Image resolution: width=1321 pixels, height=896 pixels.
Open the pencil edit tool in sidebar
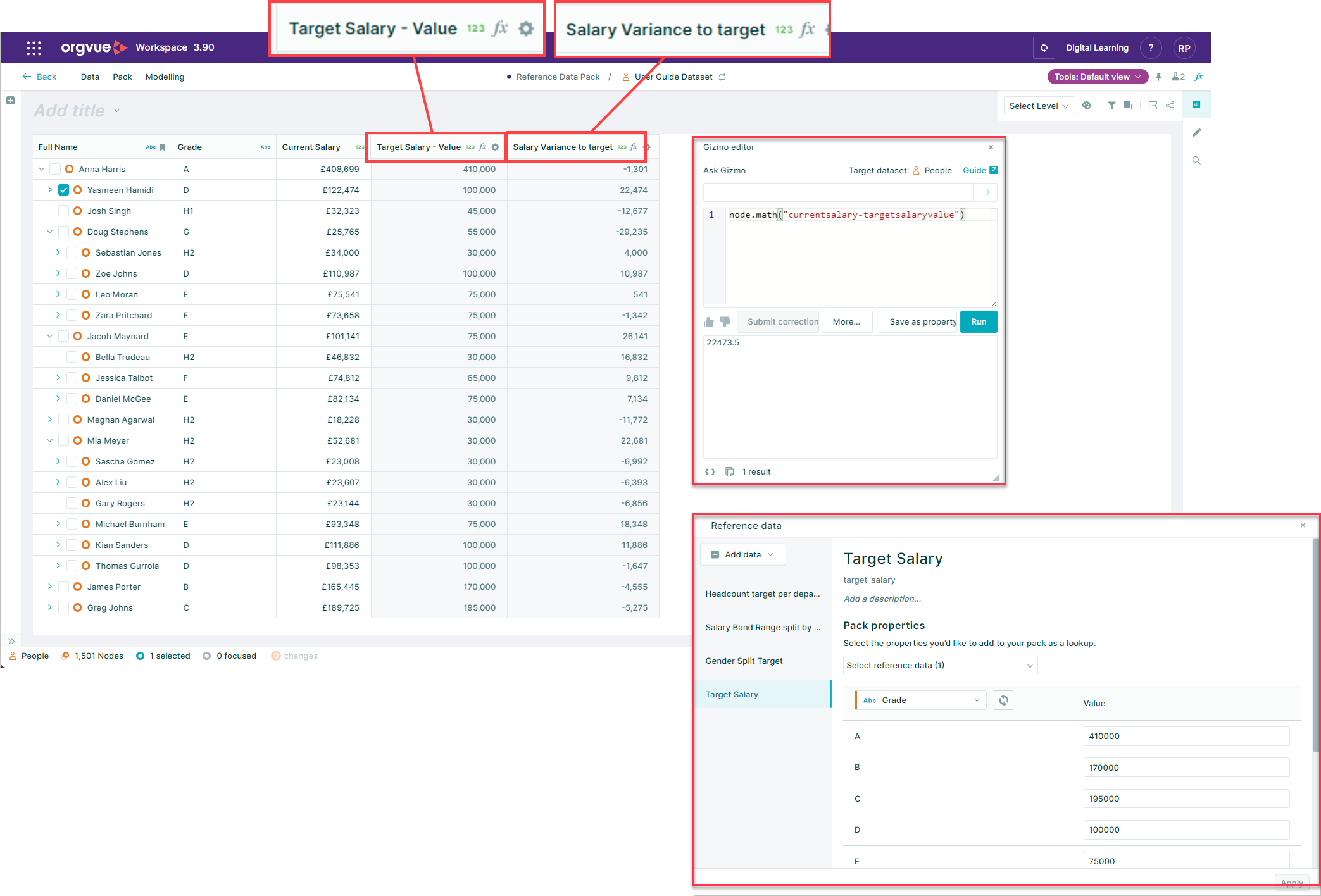pos(1196,132)
